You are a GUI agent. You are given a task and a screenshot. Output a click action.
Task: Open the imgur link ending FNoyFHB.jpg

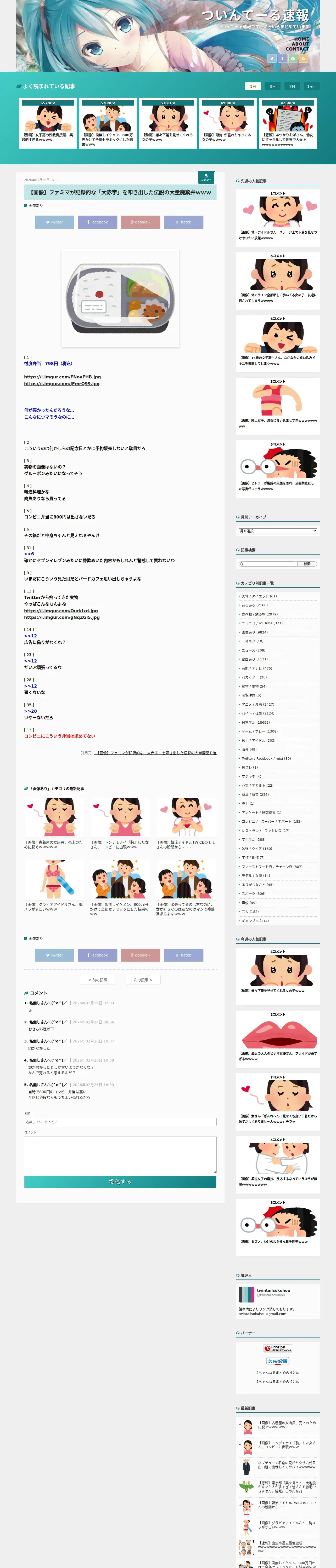point(62,377)
